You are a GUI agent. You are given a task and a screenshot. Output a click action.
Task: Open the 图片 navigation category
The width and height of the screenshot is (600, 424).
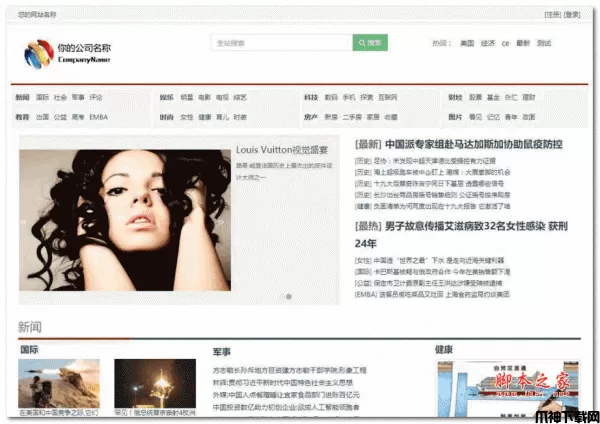coord(455,117)
